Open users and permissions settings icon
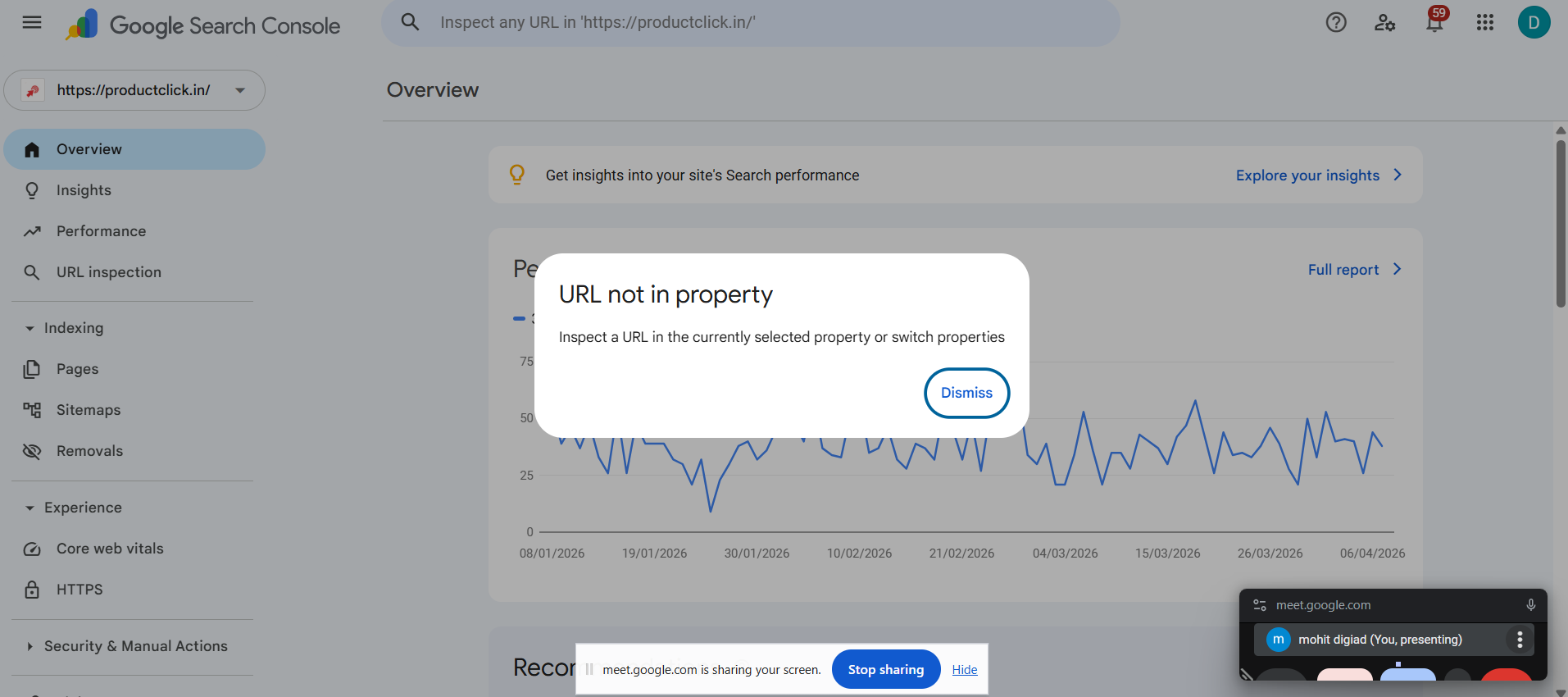 point(1384,23)
